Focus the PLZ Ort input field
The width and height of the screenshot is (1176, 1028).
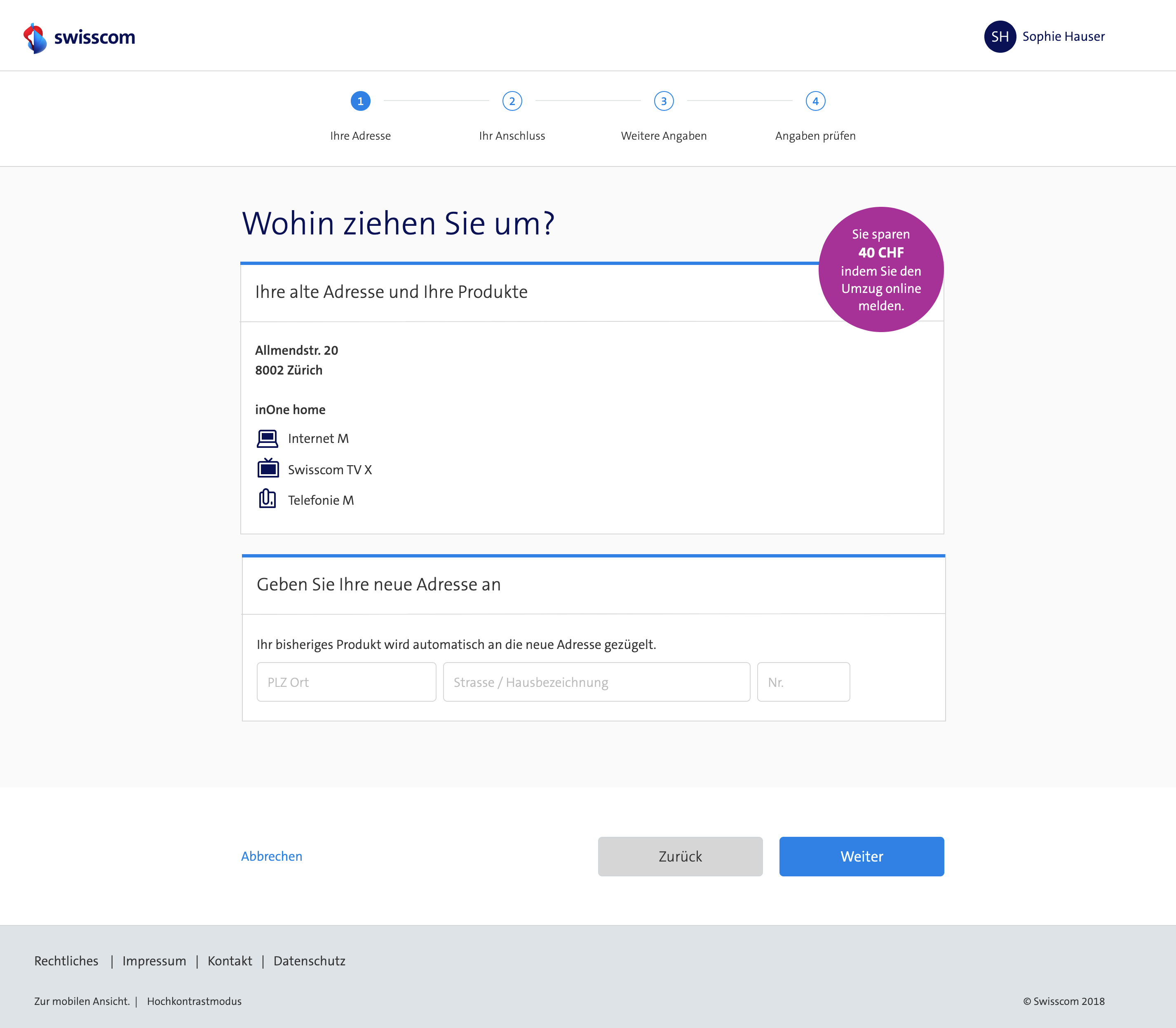346,682
